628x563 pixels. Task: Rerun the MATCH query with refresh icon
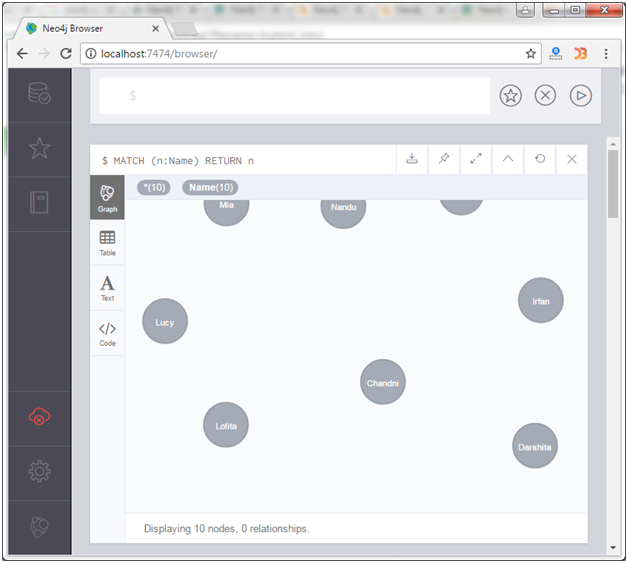pos(540,159)
